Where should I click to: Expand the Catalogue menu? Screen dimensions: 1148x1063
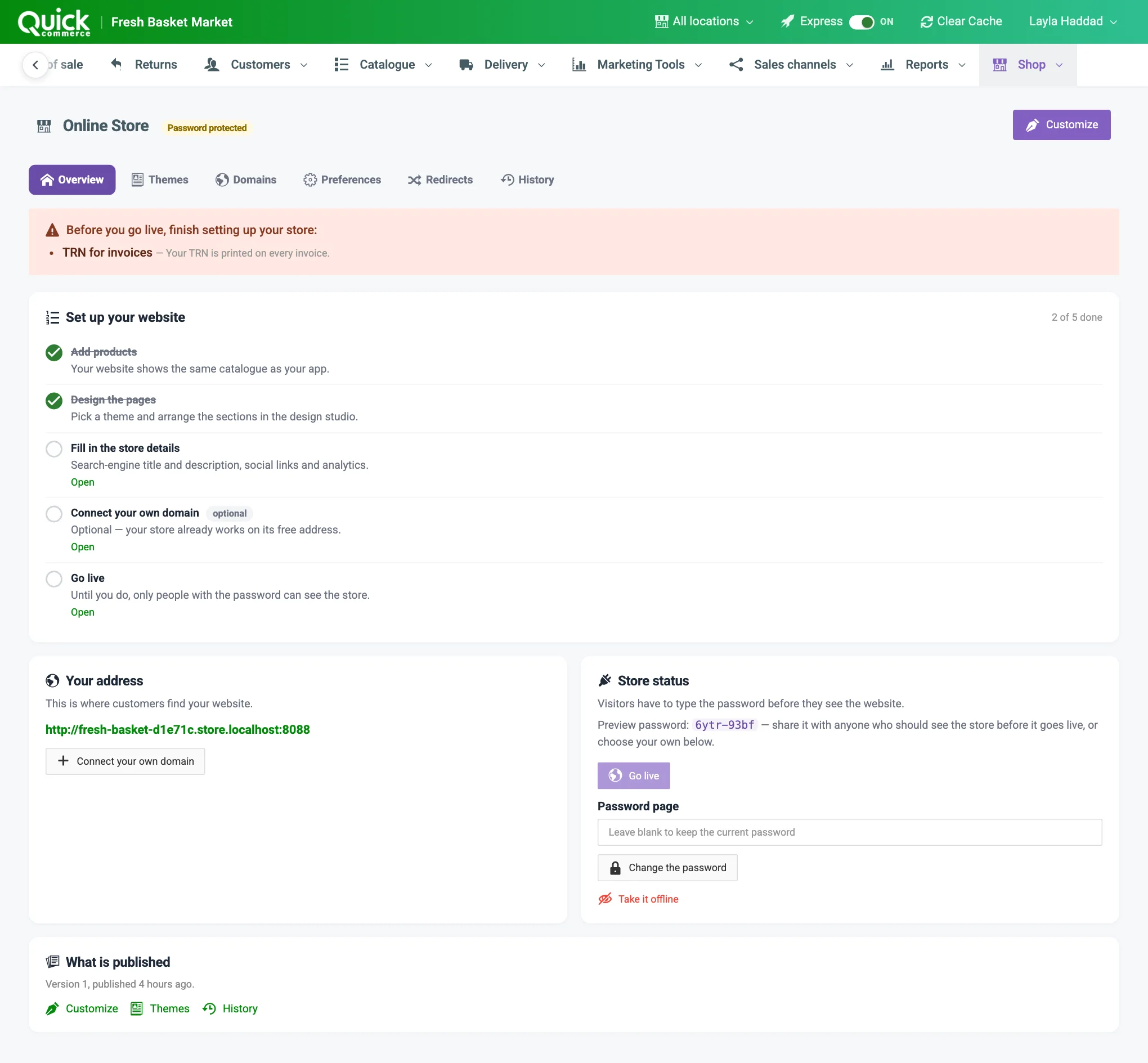pyautogui.click(x=383, y=65)
